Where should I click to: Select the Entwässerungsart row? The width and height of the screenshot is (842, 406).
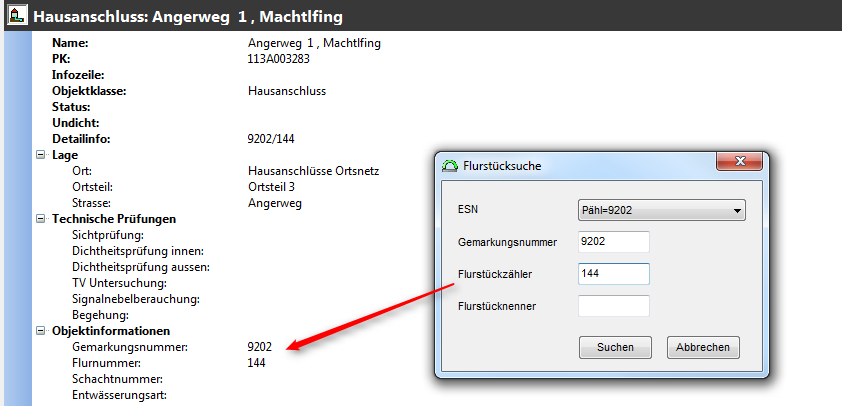(x=119, y=395)
